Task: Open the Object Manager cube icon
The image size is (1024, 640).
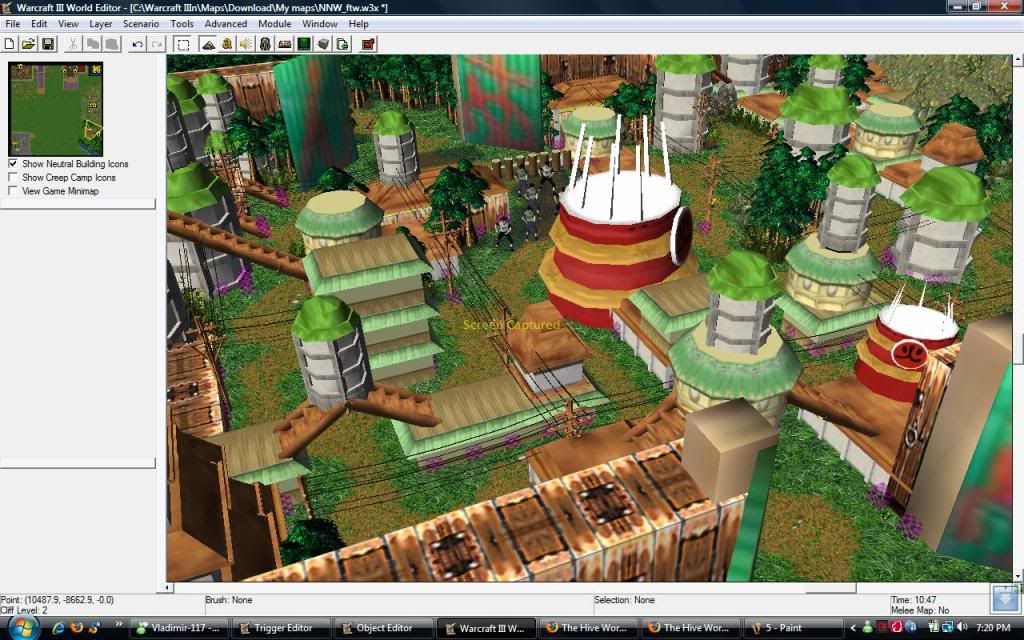Action: pyautogui.click(x=323, y=44)
